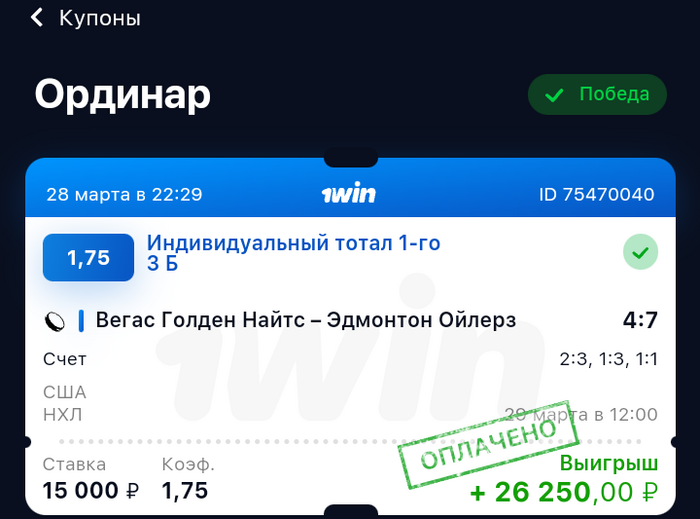700x519 pixels.
Task: Tap the period scores 2:3, 1:3, 1:1
Action: point(608,359)
